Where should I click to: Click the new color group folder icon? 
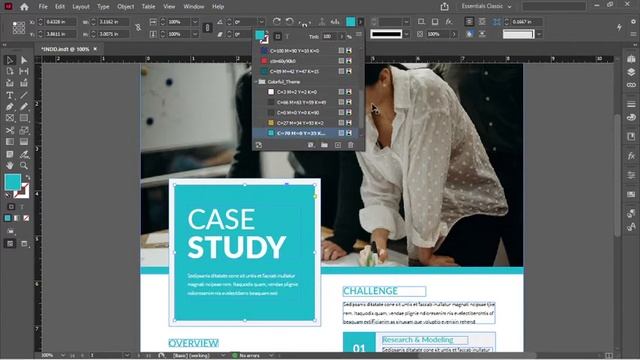(324, 145)
